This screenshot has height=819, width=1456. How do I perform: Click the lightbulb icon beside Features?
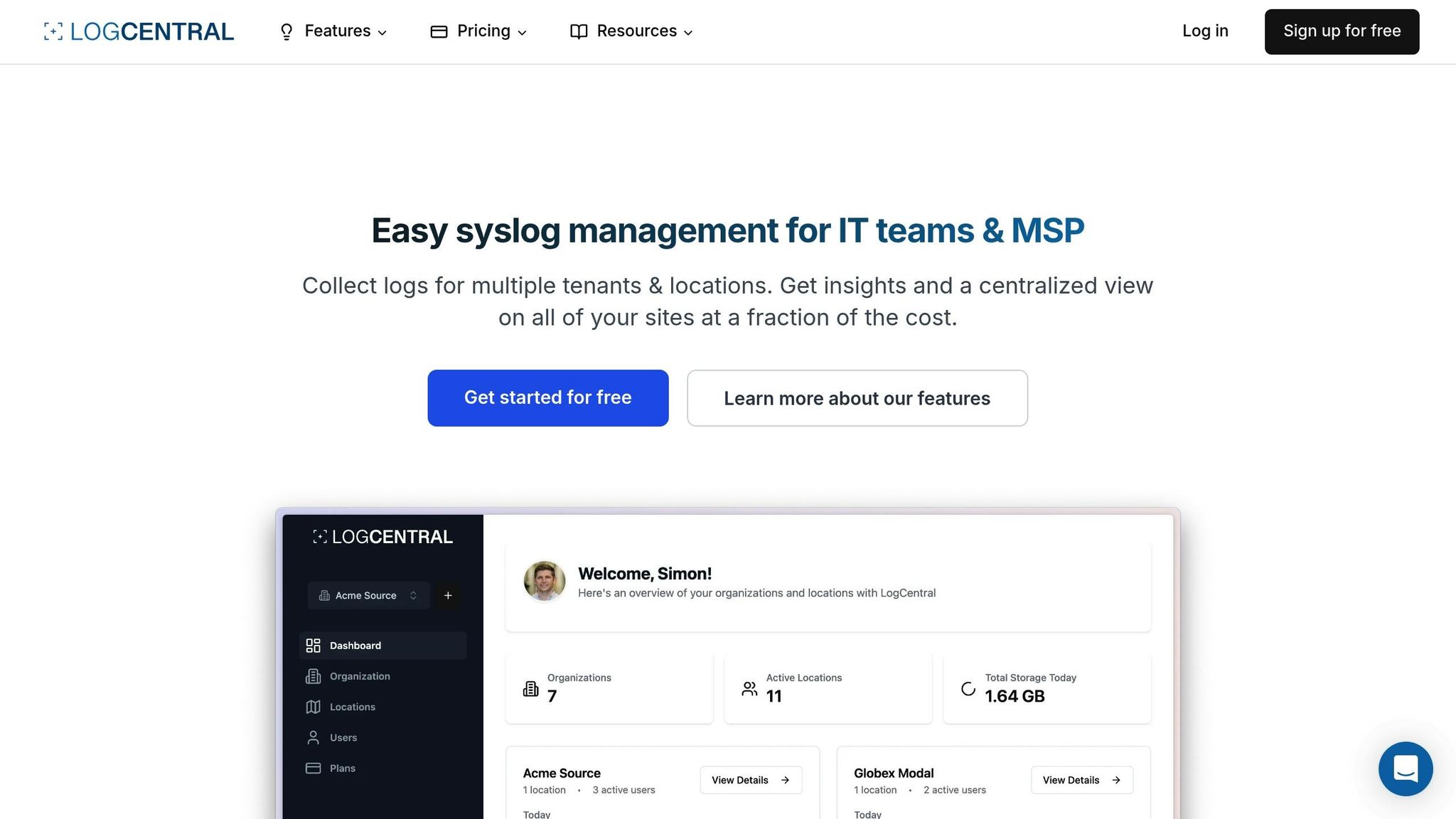287,32
